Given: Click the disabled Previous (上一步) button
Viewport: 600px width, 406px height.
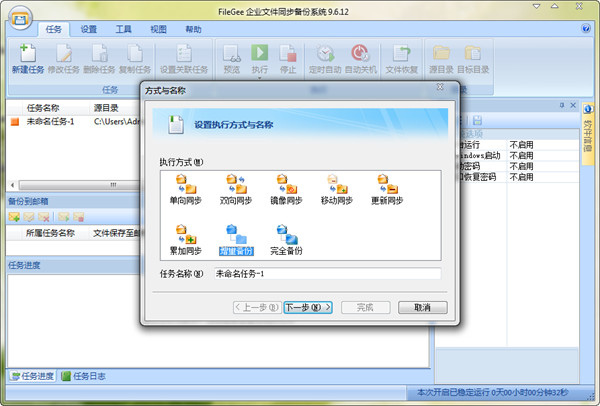Looking at the screenshot, I should [x=257, y=307].
